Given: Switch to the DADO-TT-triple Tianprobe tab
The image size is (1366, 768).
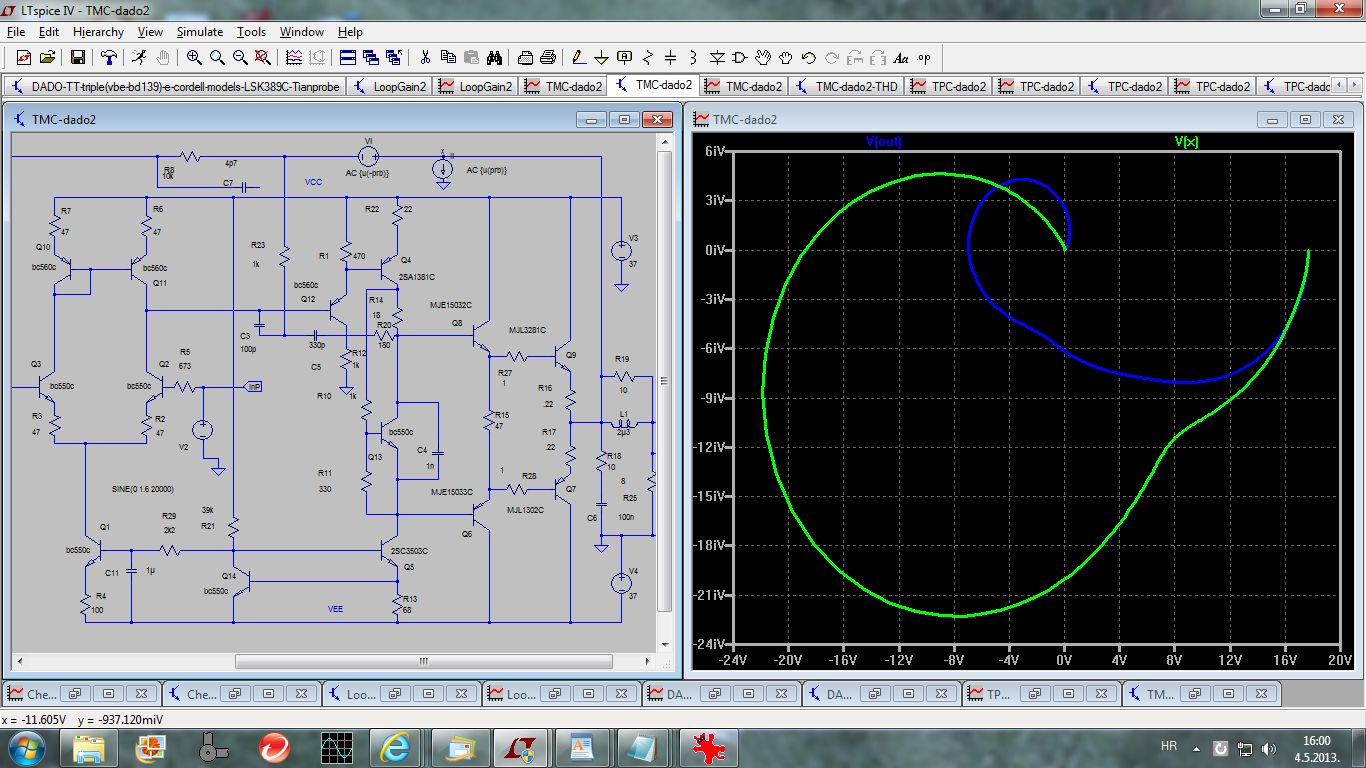Looking at the screenshot, I should (x=174, y=86).
